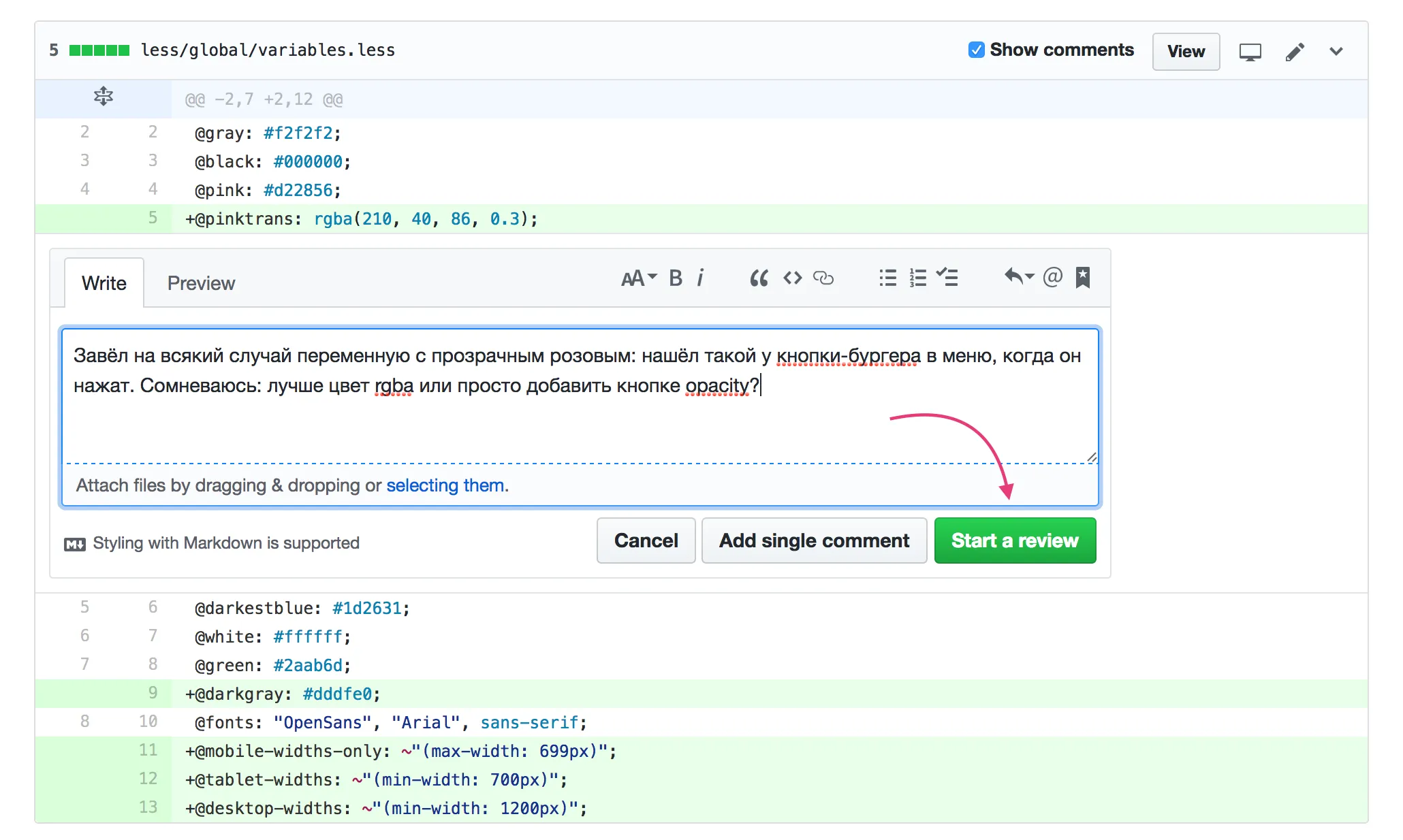Insert a quote with the quote icon
The image size is (1403, 840).
pyautogui.click(x=759, y=278)
